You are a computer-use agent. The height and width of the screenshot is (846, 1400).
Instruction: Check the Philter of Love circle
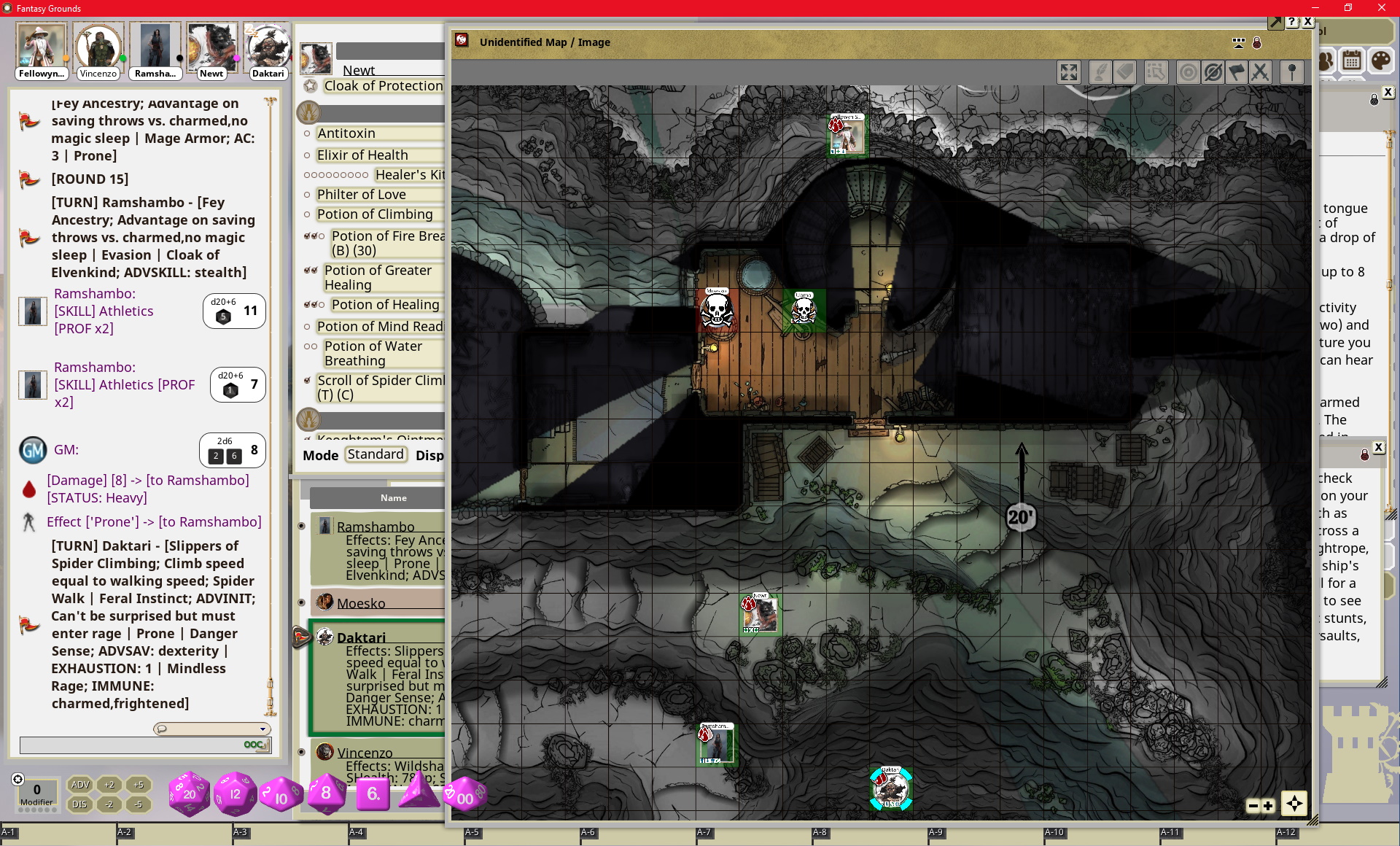tap(307, 195)
